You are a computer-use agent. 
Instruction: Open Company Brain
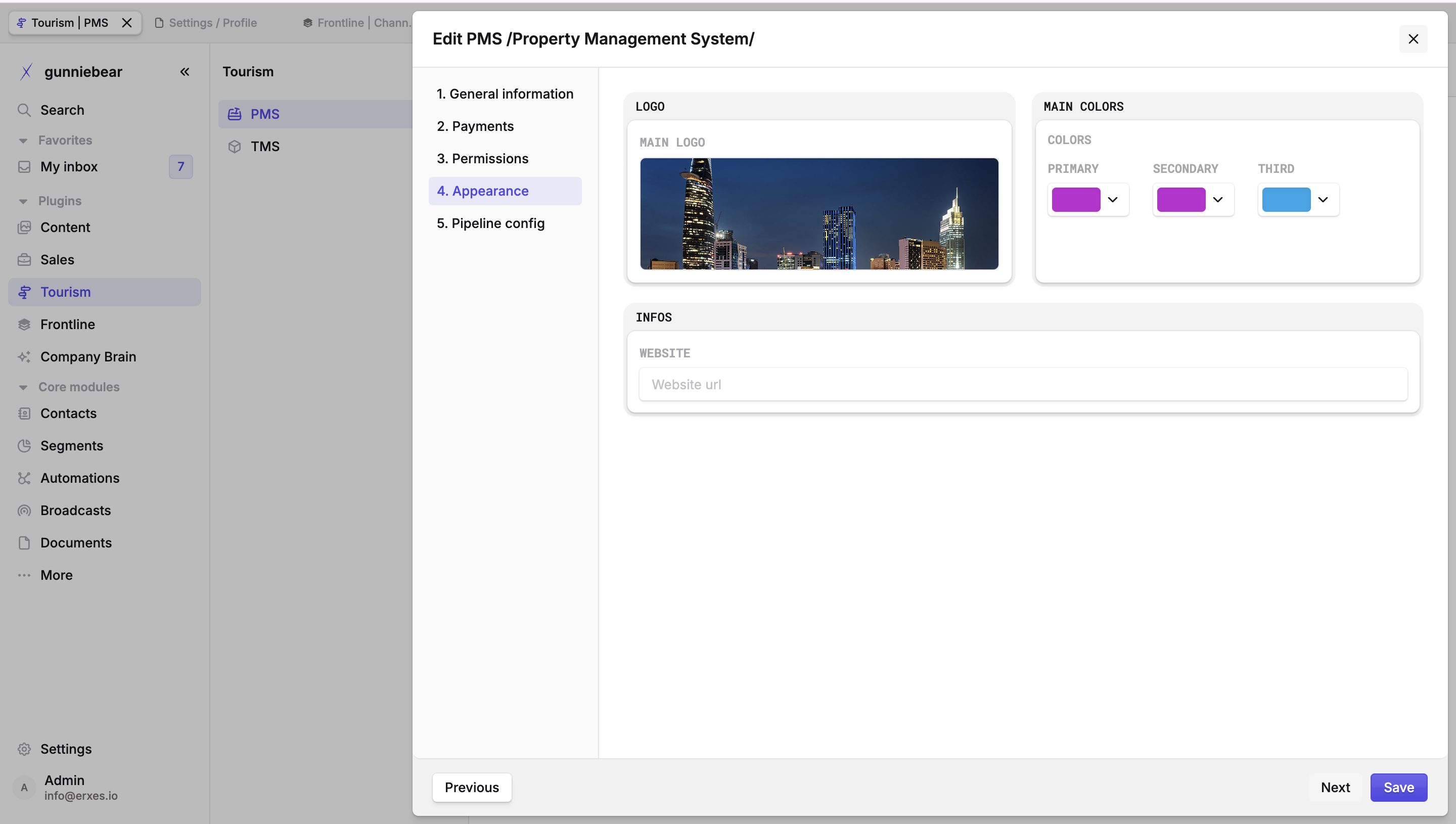tap(105, 356)
